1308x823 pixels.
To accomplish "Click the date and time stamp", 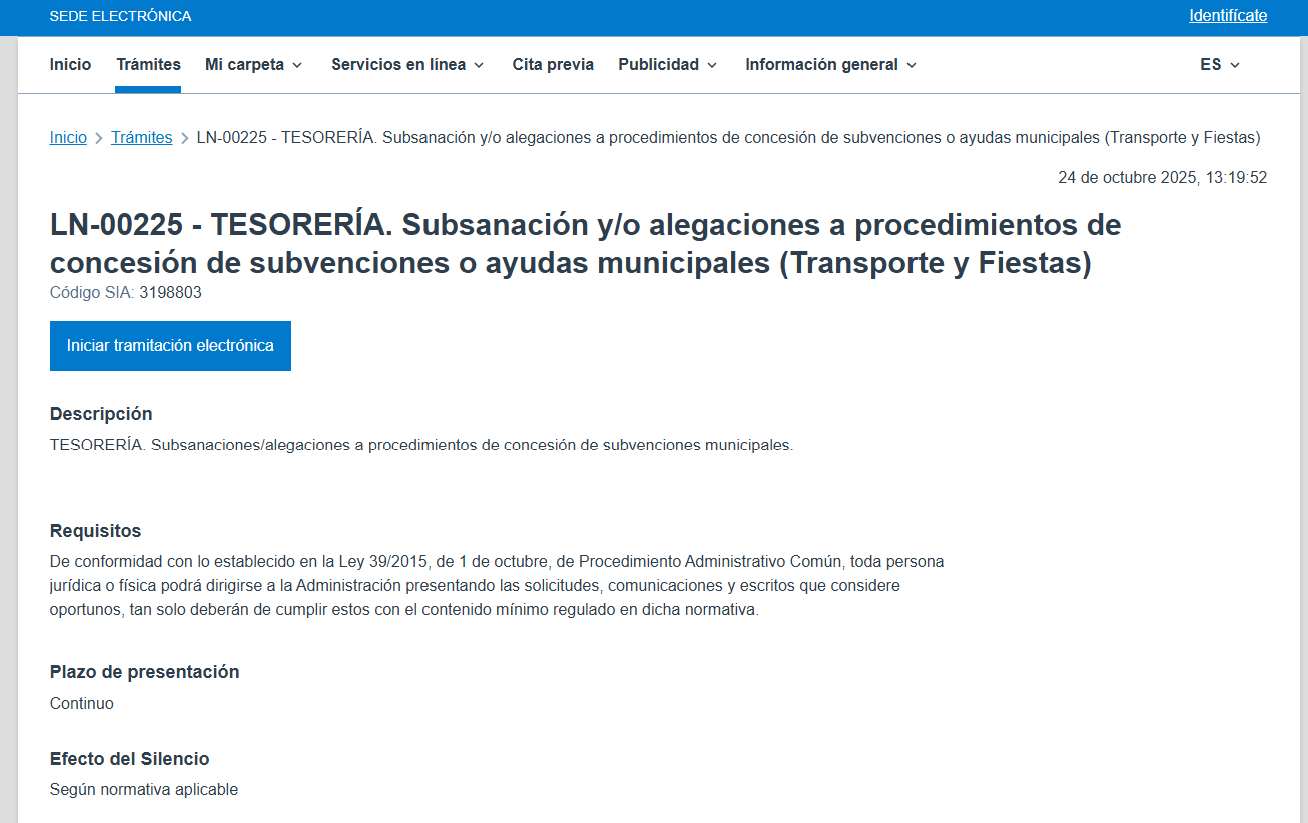I will (1162, 178).
